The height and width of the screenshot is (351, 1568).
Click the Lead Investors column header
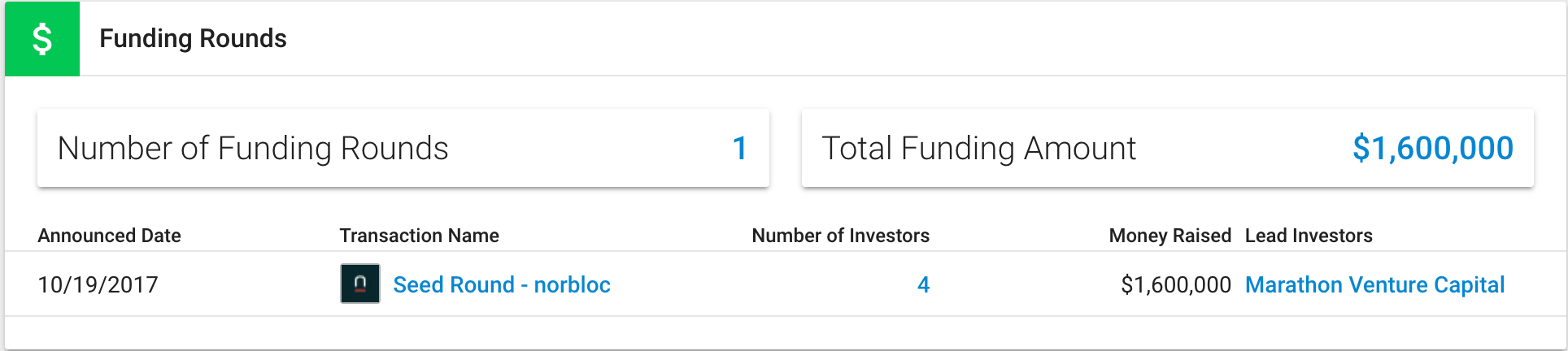pyautogui.click(x=1309, y=236)
